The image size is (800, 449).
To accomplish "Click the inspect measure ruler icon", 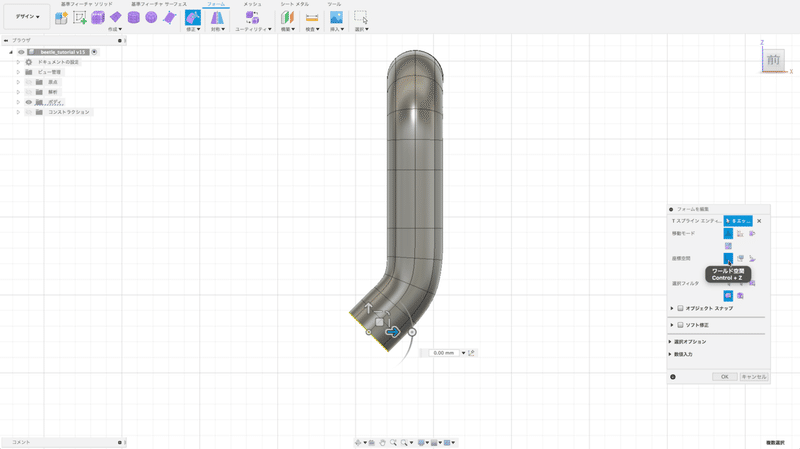I will (x=312, y=17).
